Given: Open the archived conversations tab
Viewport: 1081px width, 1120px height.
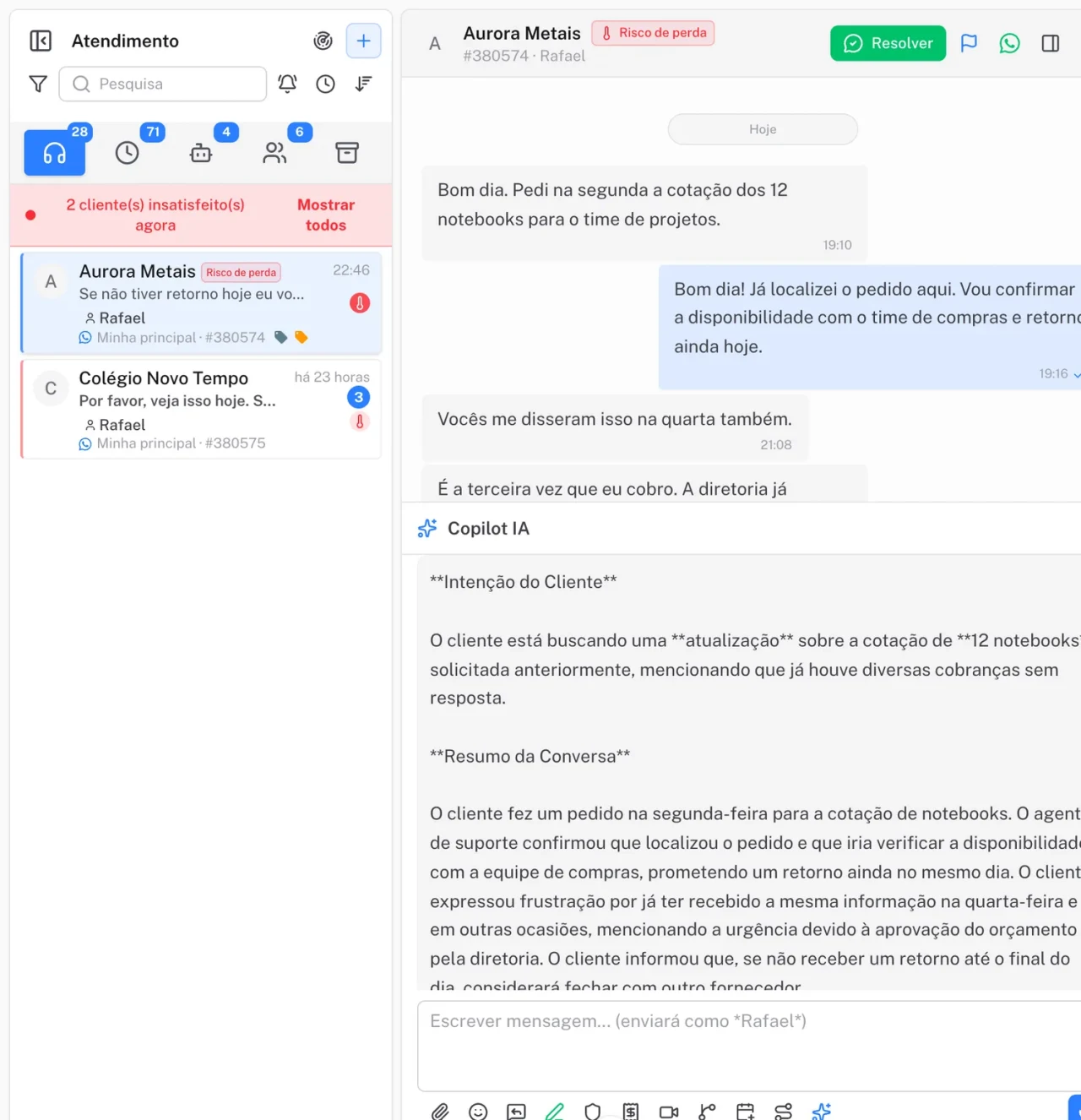Looking at the screenshot, I should (347, 152).
